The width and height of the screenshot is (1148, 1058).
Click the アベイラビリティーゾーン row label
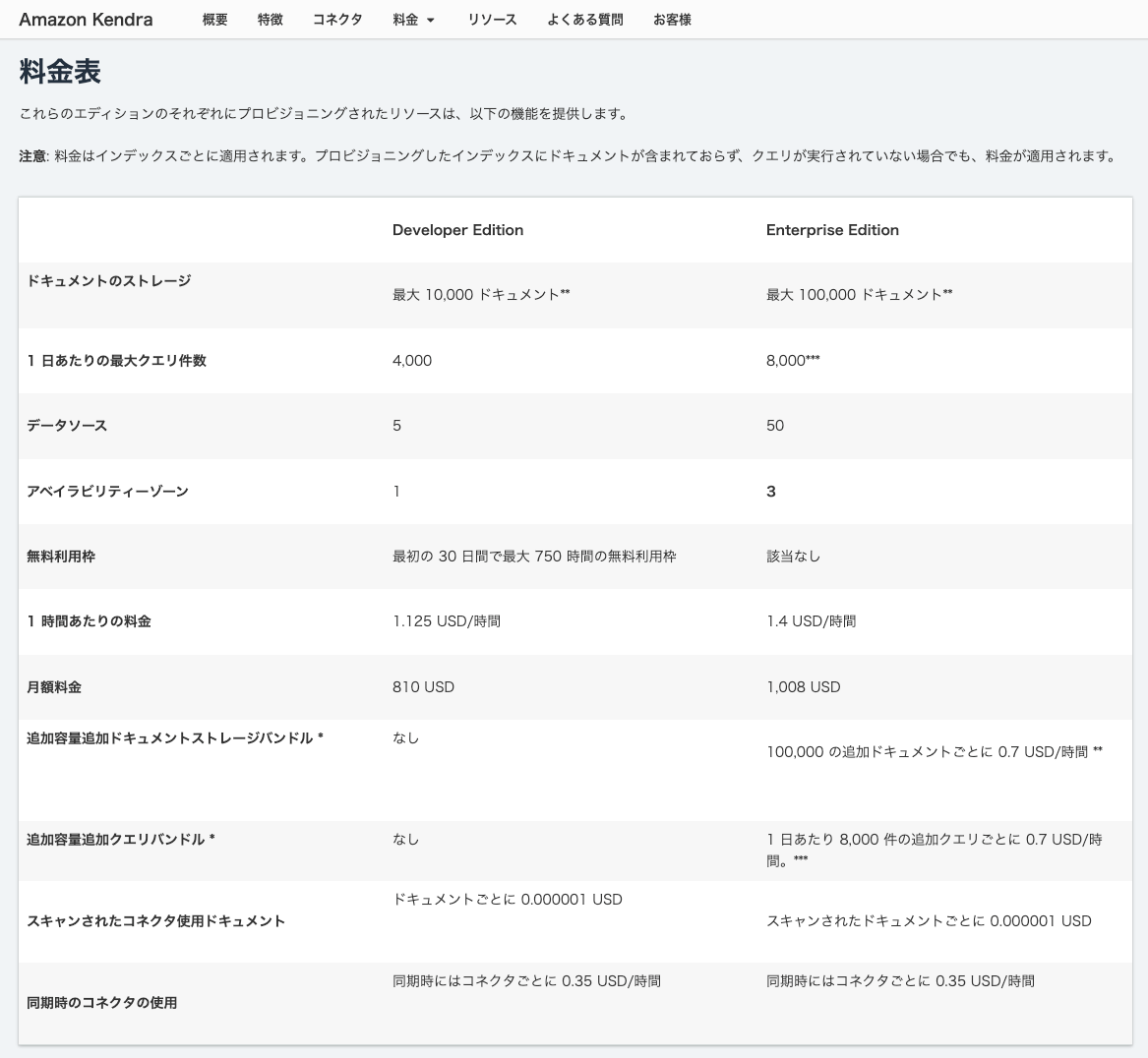click(x=107, y=492)
